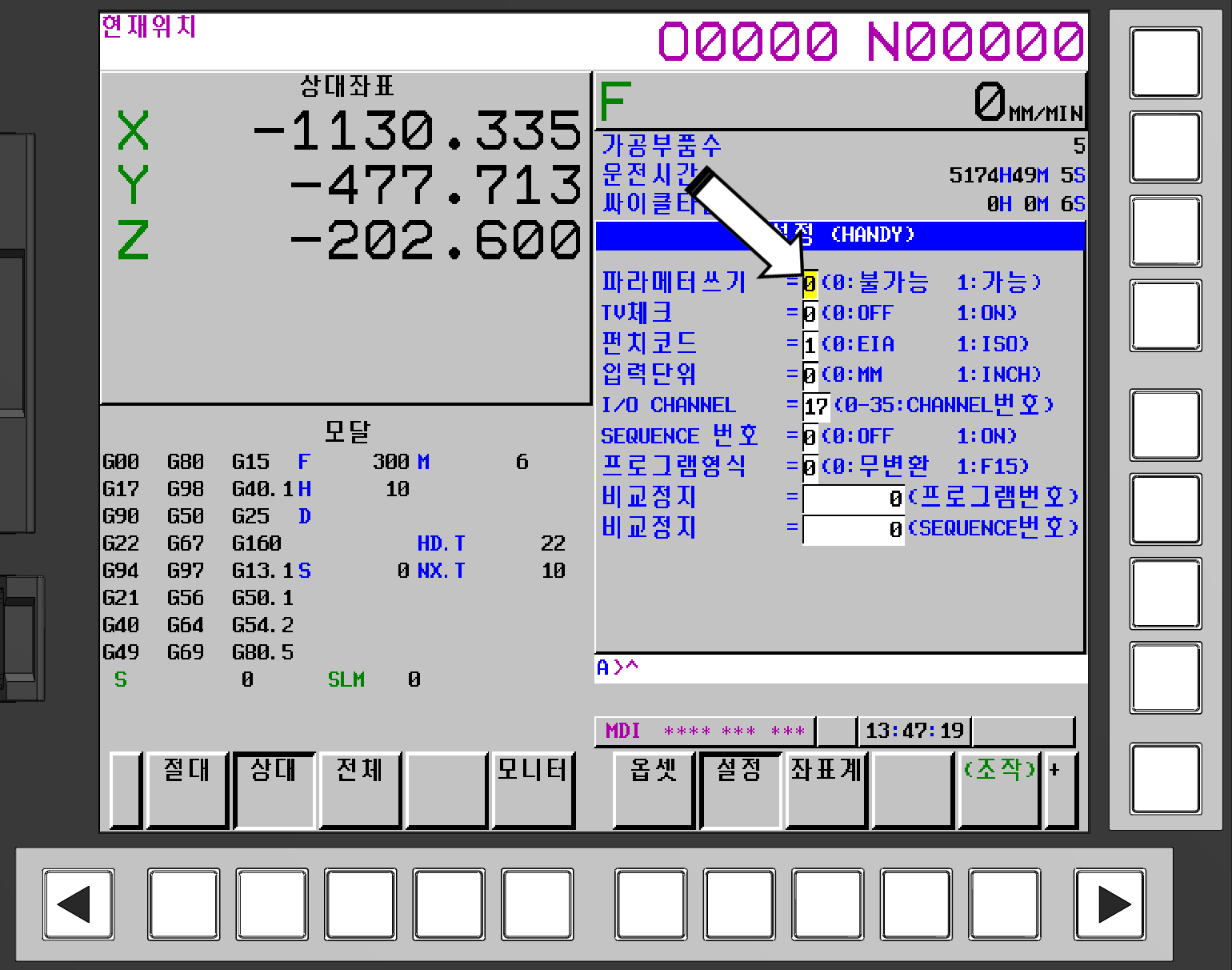This screenshot has height=970, width=1232.
Task: Select the TV체크 value field
Action: click(x=810, y=314)
